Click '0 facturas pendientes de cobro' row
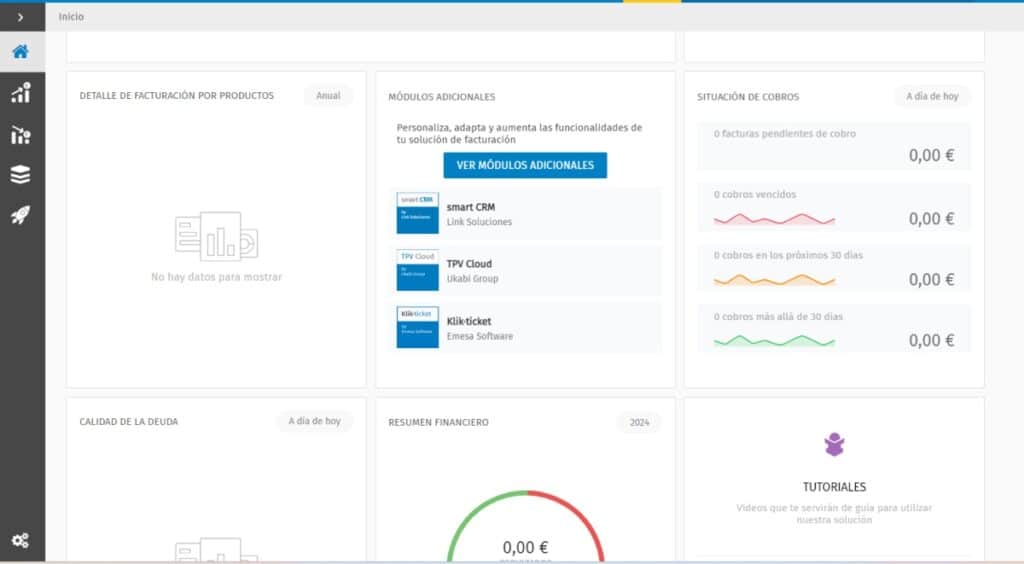Viewport: 1024px width, 564px height. click(834, 146)
